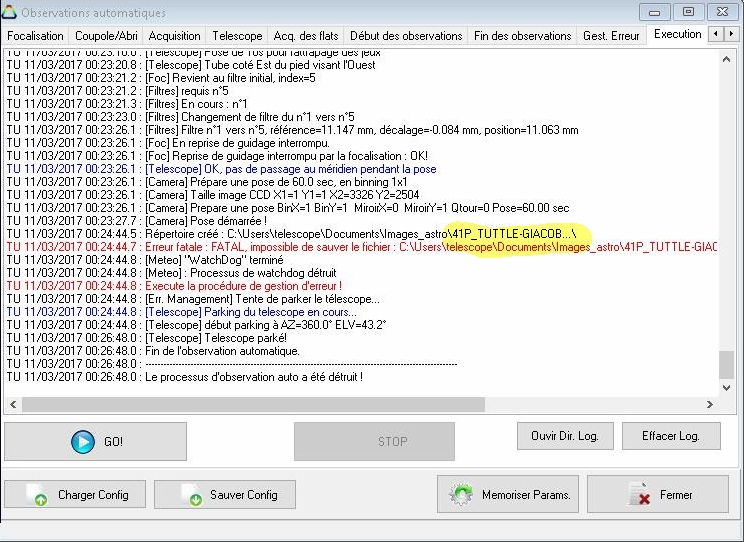
Task: Open the Coupole/Abri tab
Action: pyautogui.click(x=106, y=36)
